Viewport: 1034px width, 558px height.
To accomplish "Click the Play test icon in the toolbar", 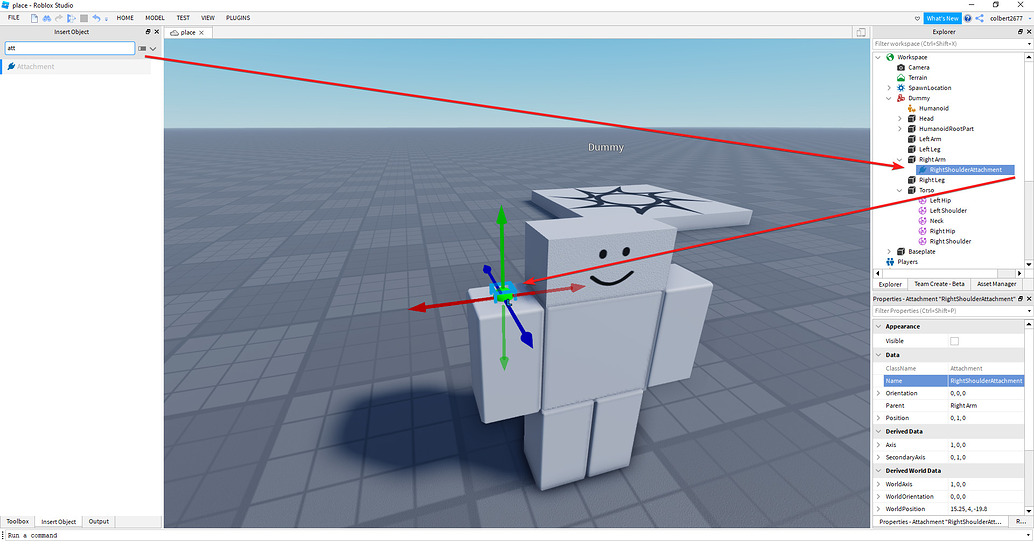I will (71, 18).
